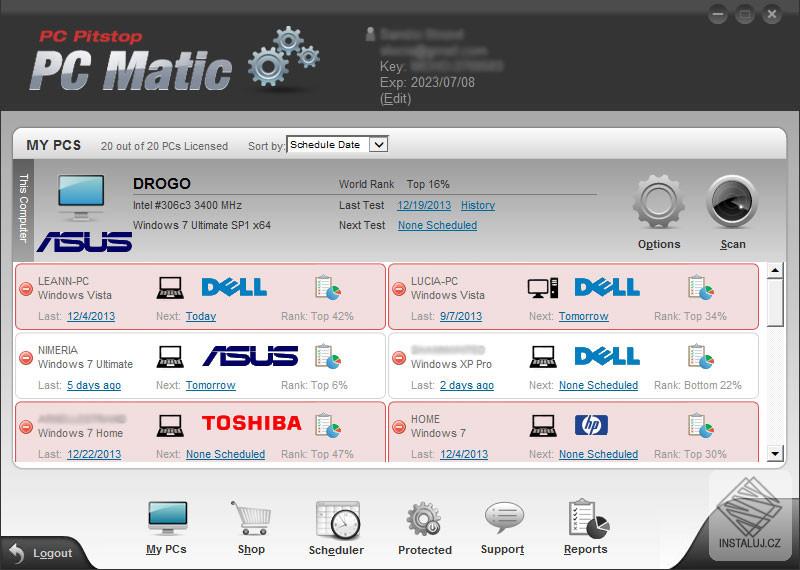Go to My PCs section
The height and width of the screenshot is (570, 800).
(x=167, y=528)
